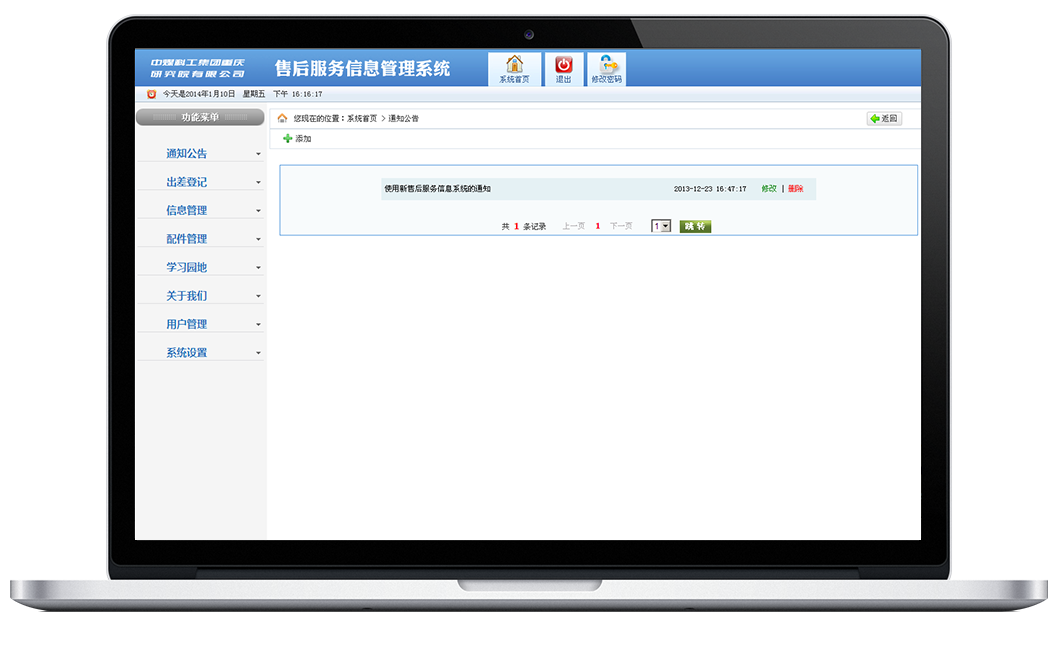Expand the 系统设置 menu arrow
1057x662 pixels.
[x=258, y=353]
